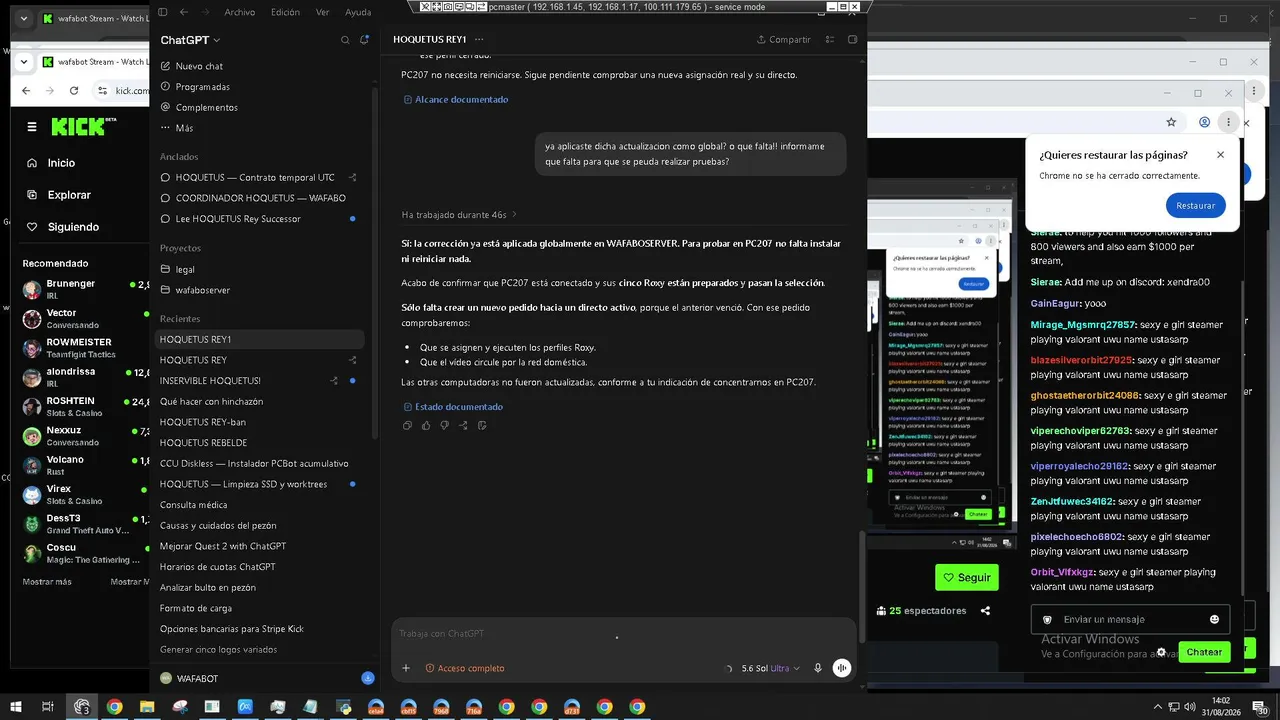Open the Windows Start menu
The width and height of the screenshot is (1280, 720).
[16, 707]
